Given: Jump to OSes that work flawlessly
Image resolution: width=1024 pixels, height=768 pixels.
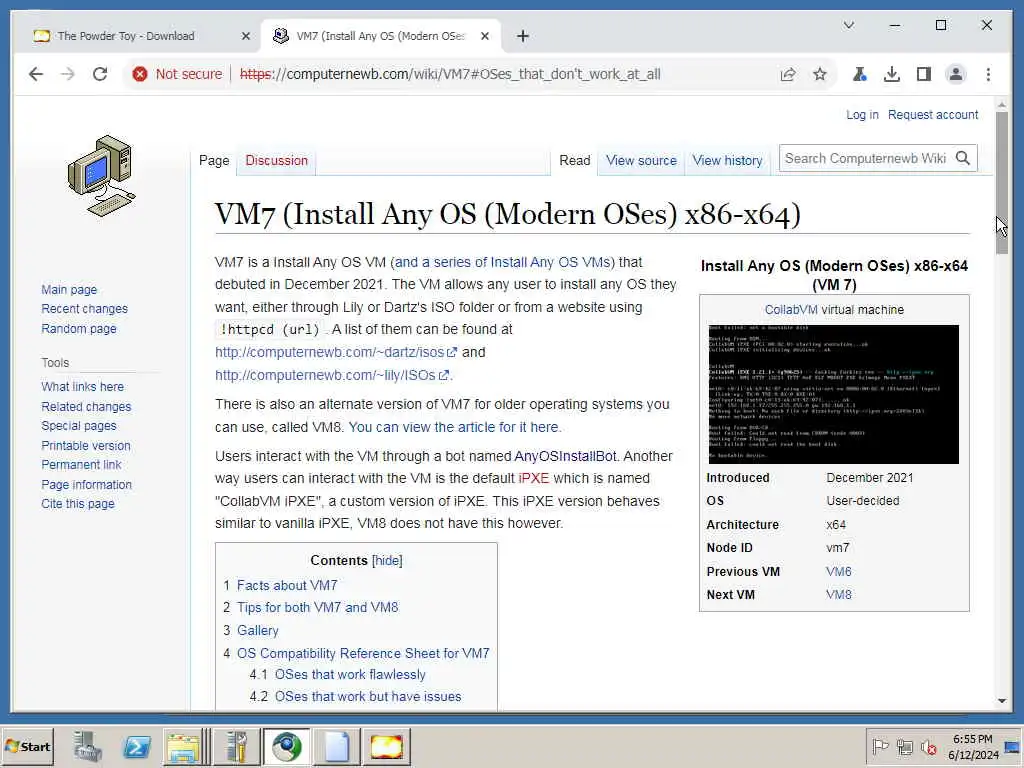Looking at the screenshot, I should [x=350, y=675].
